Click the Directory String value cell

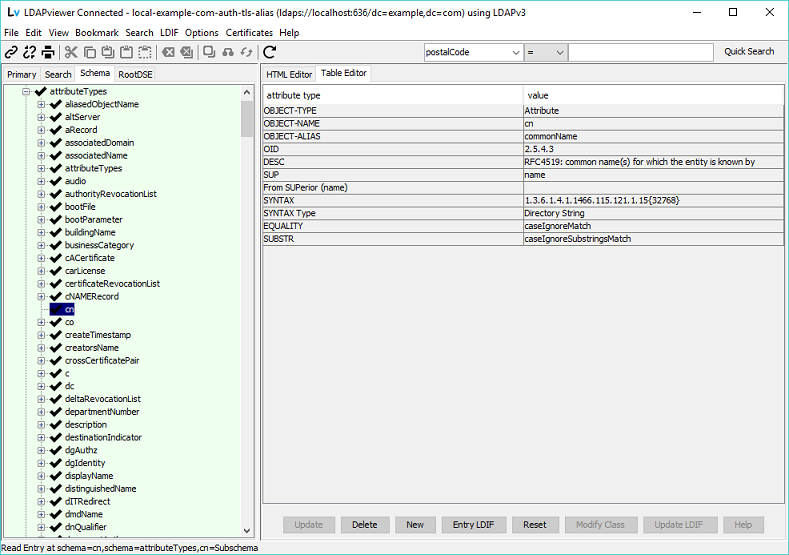(653, 213)
